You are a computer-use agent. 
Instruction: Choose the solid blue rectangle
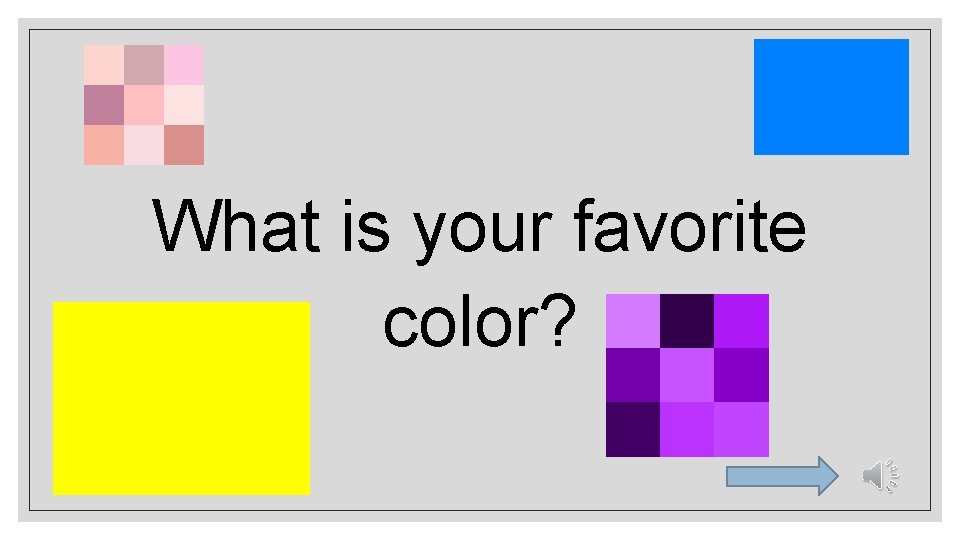831,97
